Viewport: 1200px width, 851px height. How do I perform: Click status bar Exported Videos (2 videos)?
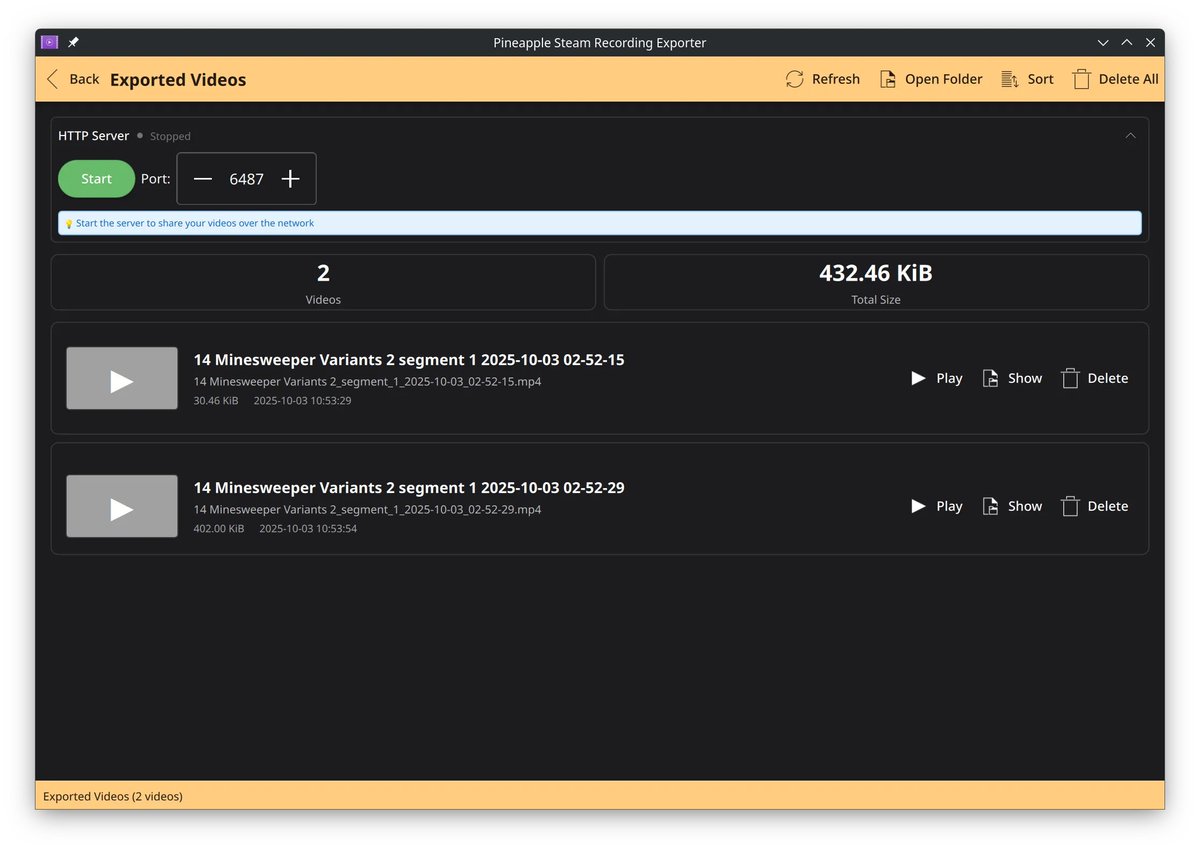(x=113, y=796)
